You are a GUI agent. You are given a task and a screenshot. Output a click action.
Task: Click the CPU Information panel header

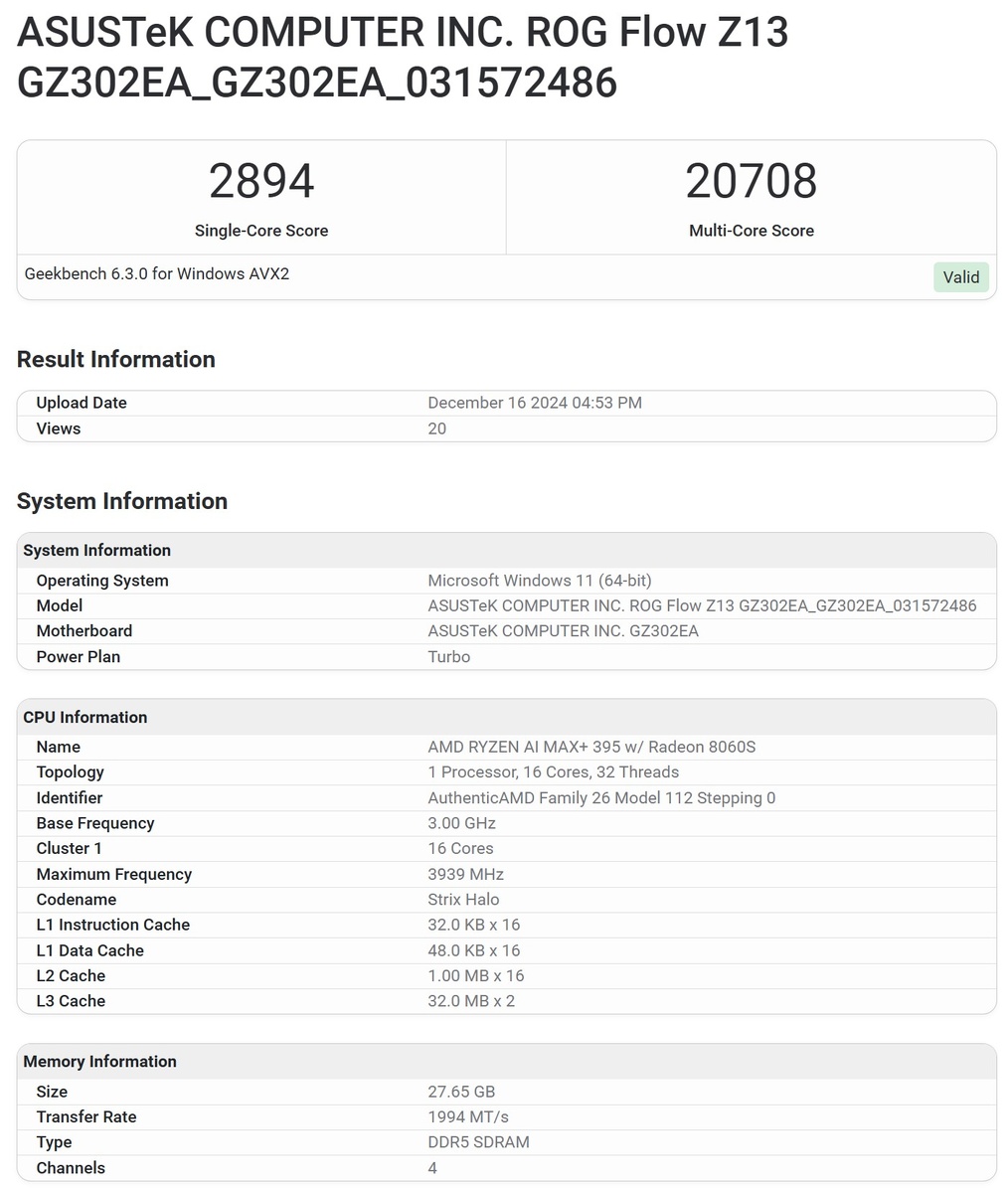pyautogui.click(x=85, y=717)
